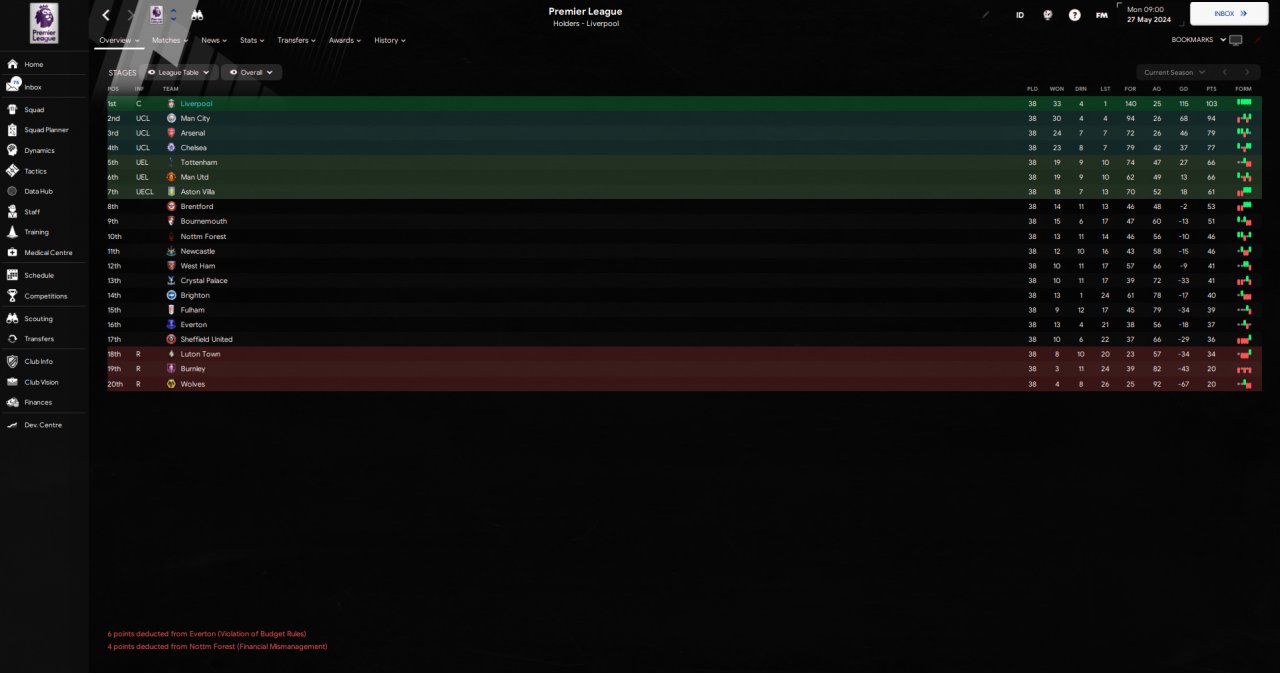The width and height of the screenshot is (1280, 673).
Task: Open the League Table stage dropdown
Action: [x=180, y=72]
